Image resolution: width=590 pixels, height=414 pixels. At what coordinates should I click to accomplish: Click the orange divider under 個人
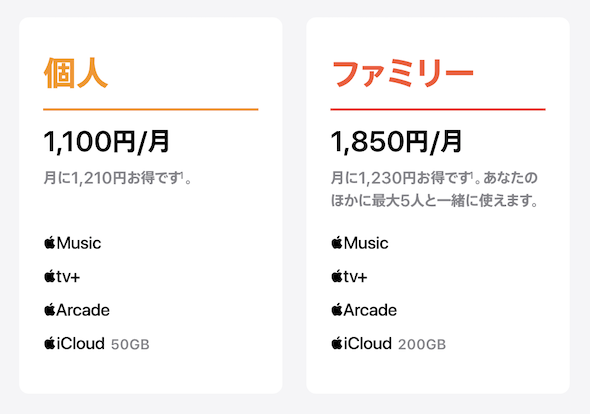[x=151, y=110]
